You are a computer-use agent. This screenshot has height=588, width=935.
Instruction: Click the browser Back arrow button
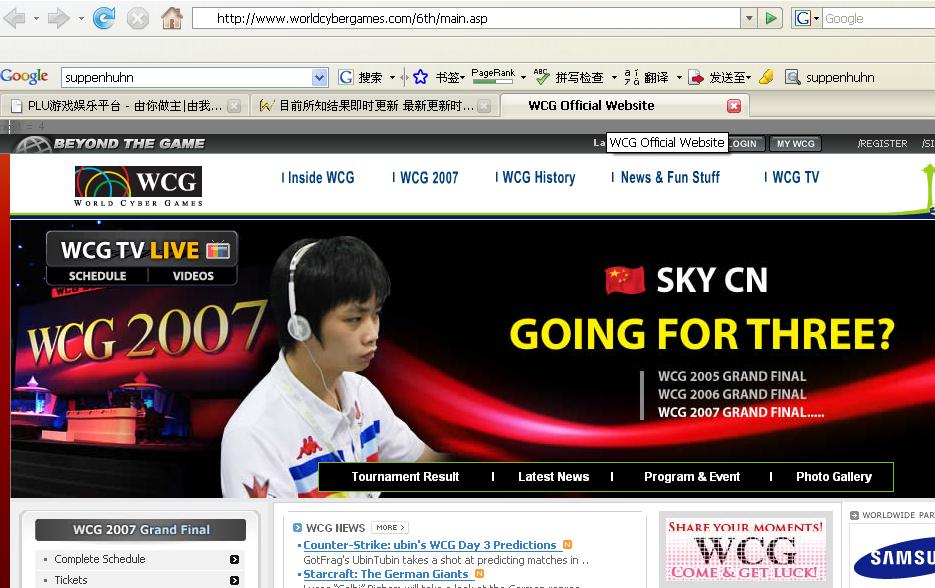point(14,18)
